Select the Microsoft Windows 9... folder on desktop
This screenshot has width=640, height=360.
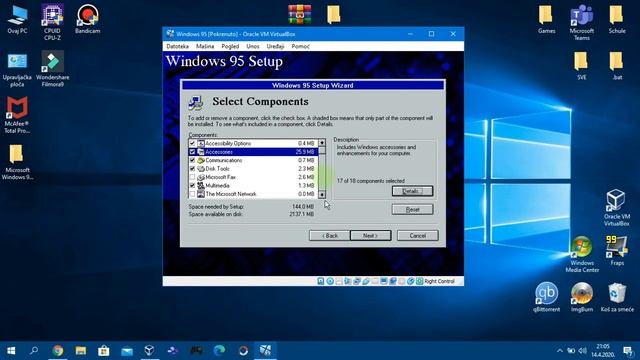[x=17, y=162]
